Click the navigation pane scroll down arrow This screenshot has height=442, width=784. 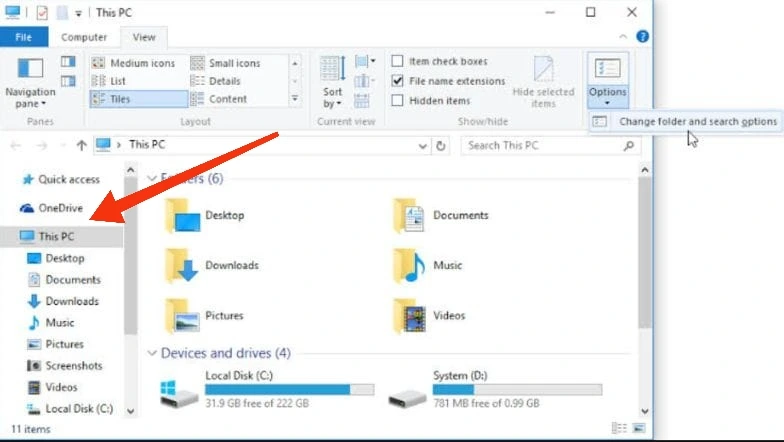(130, 411)
